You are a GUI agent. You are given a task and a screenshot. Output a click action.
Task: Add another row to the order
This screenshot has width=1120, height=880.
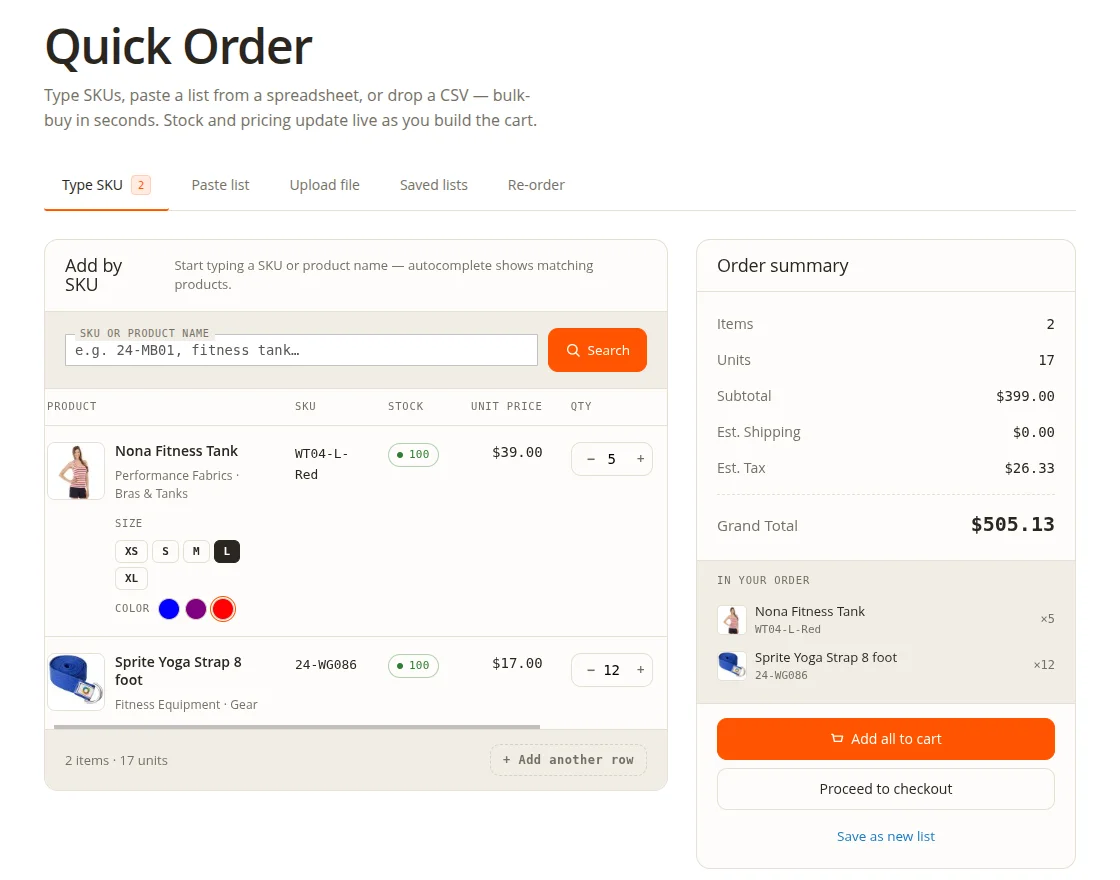coord(568,760)
